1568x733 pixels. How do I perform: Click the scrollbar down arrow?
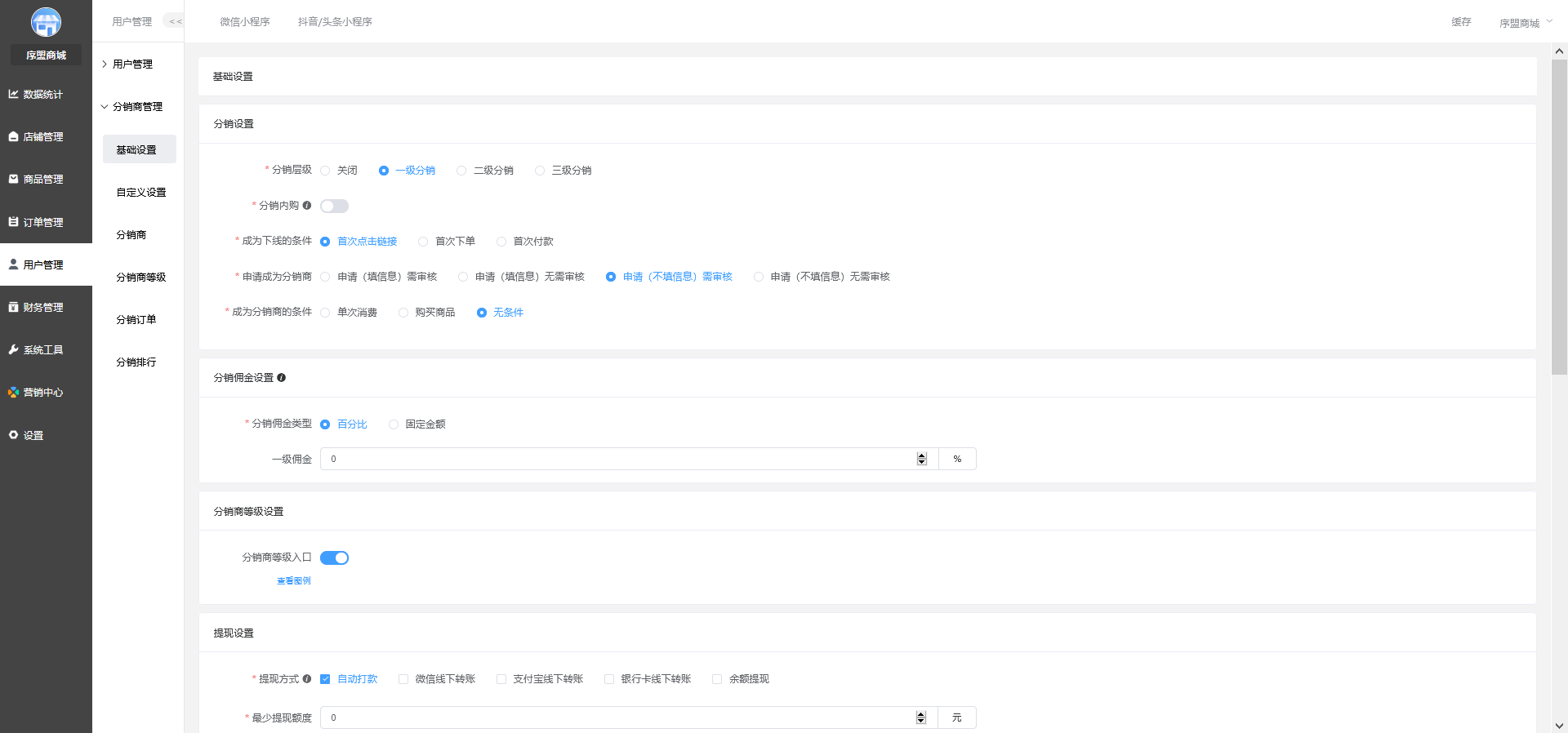1559,725
